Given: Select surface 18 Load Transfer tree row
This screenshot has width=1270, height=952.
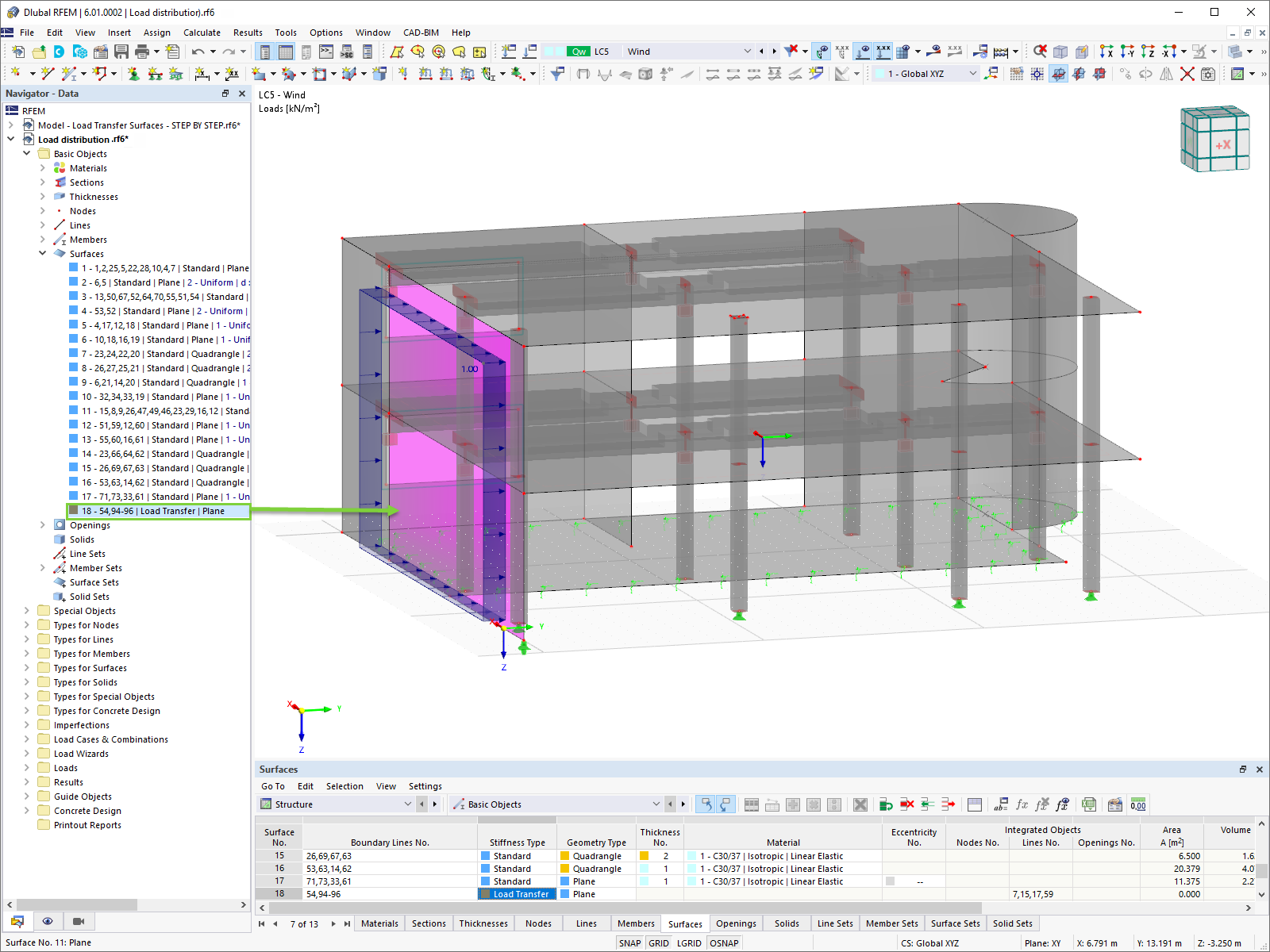Looking at the screenshot, I should coord(158,511).
